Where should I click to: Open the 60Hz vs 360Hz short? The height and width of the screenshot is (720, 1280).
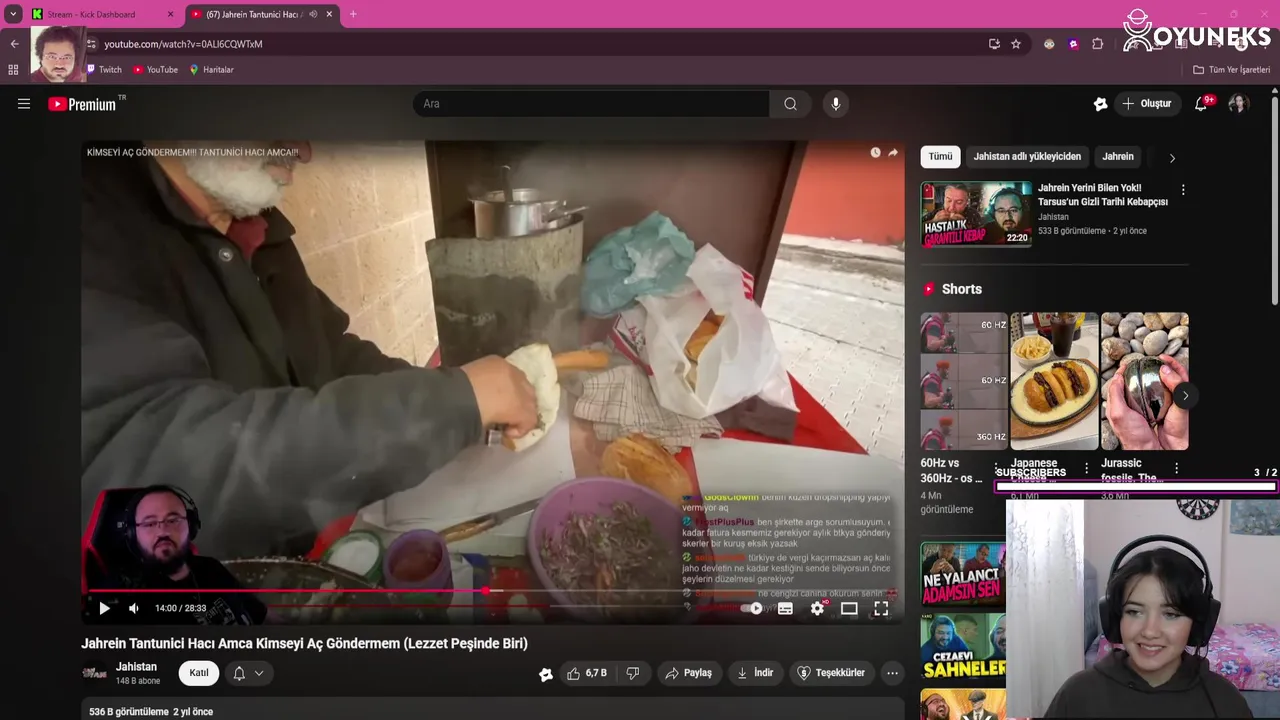pyautogui.click(x=964, y=381)
